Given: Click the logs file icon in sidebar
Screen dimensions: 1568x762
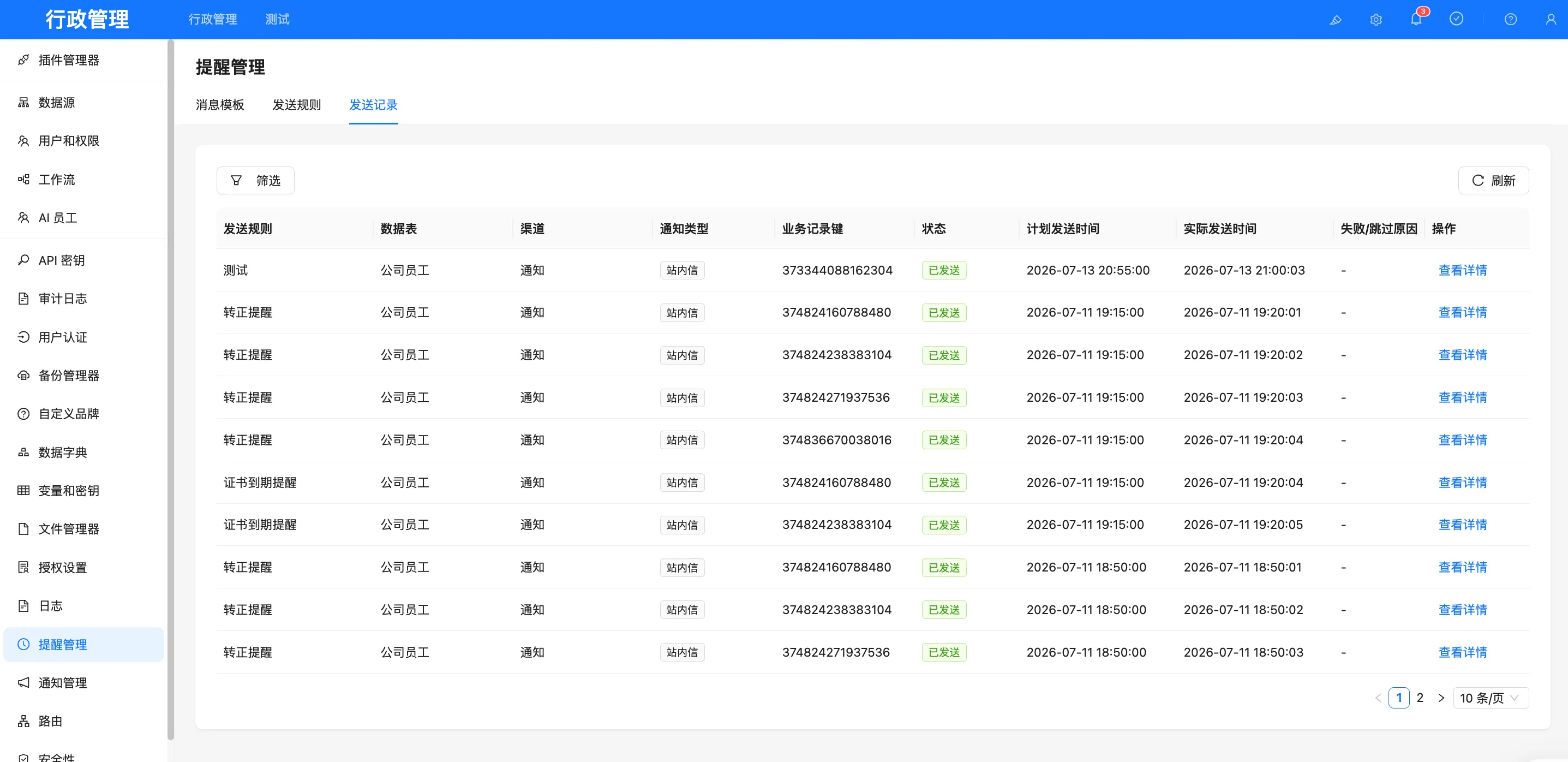Looking at the screenshot, I should [23, 605].
